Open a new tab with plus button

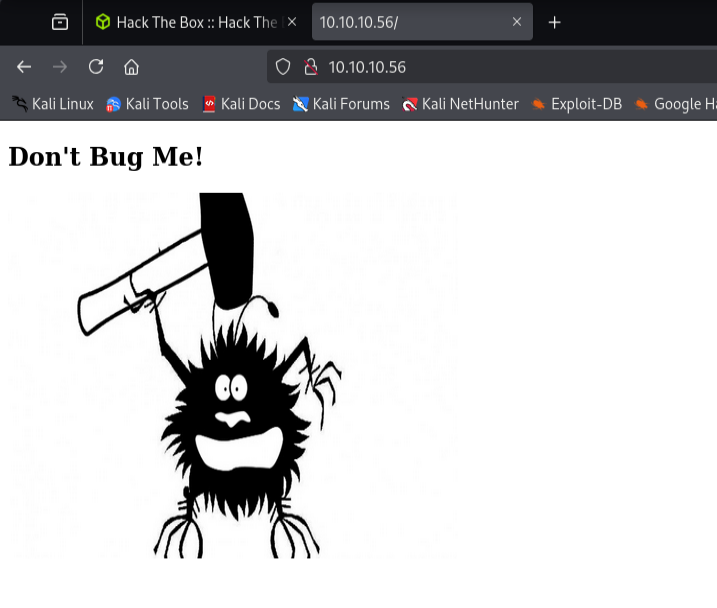554,22
